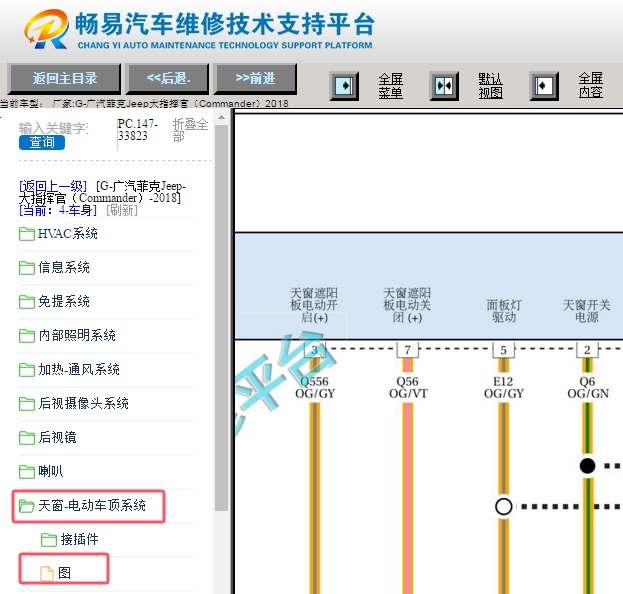Screen dimensions: 623x594
Task: Open the 后视镜 folder icon
Action: [x=27, y=437]
